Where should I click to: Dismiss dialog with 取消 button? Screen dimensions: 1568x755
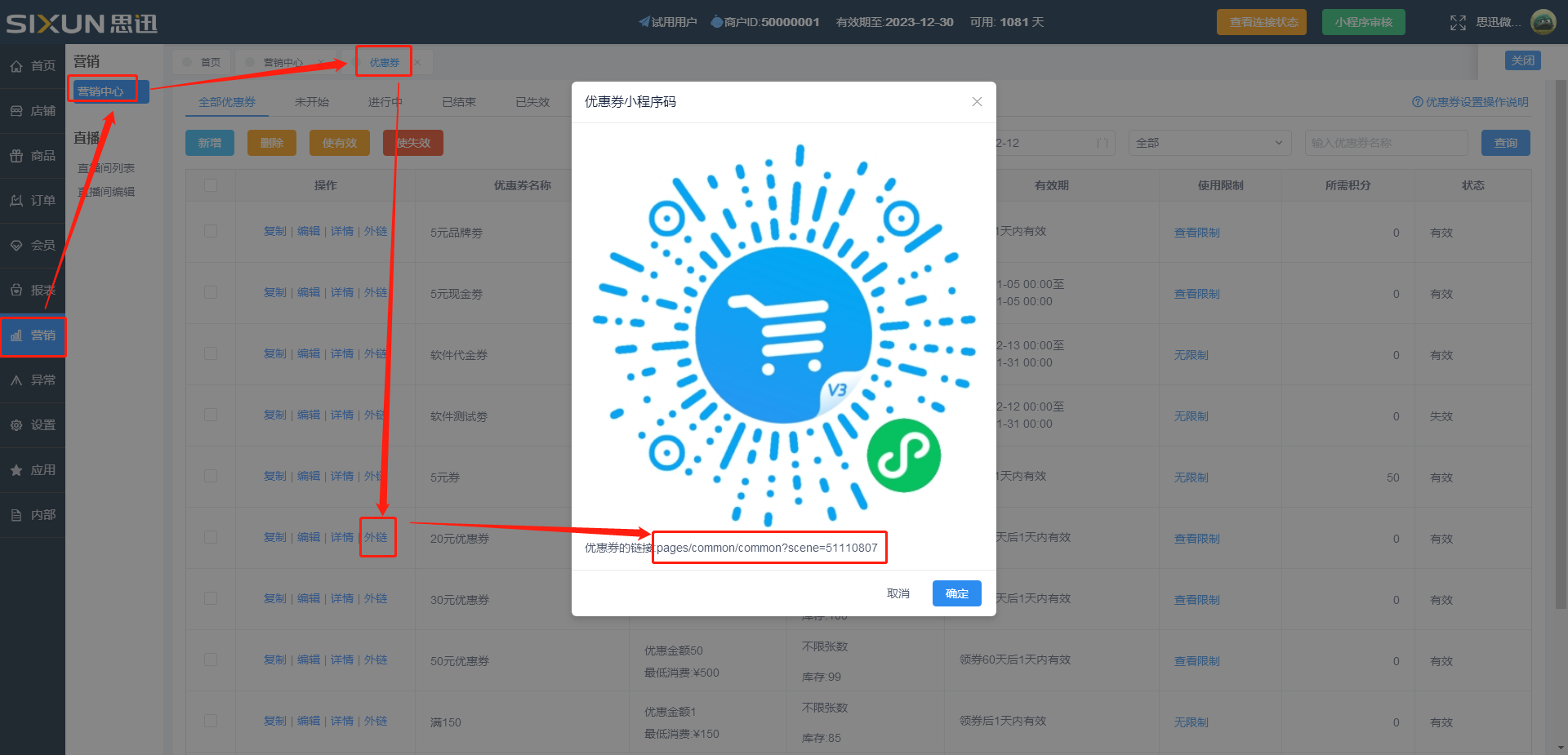898,593
